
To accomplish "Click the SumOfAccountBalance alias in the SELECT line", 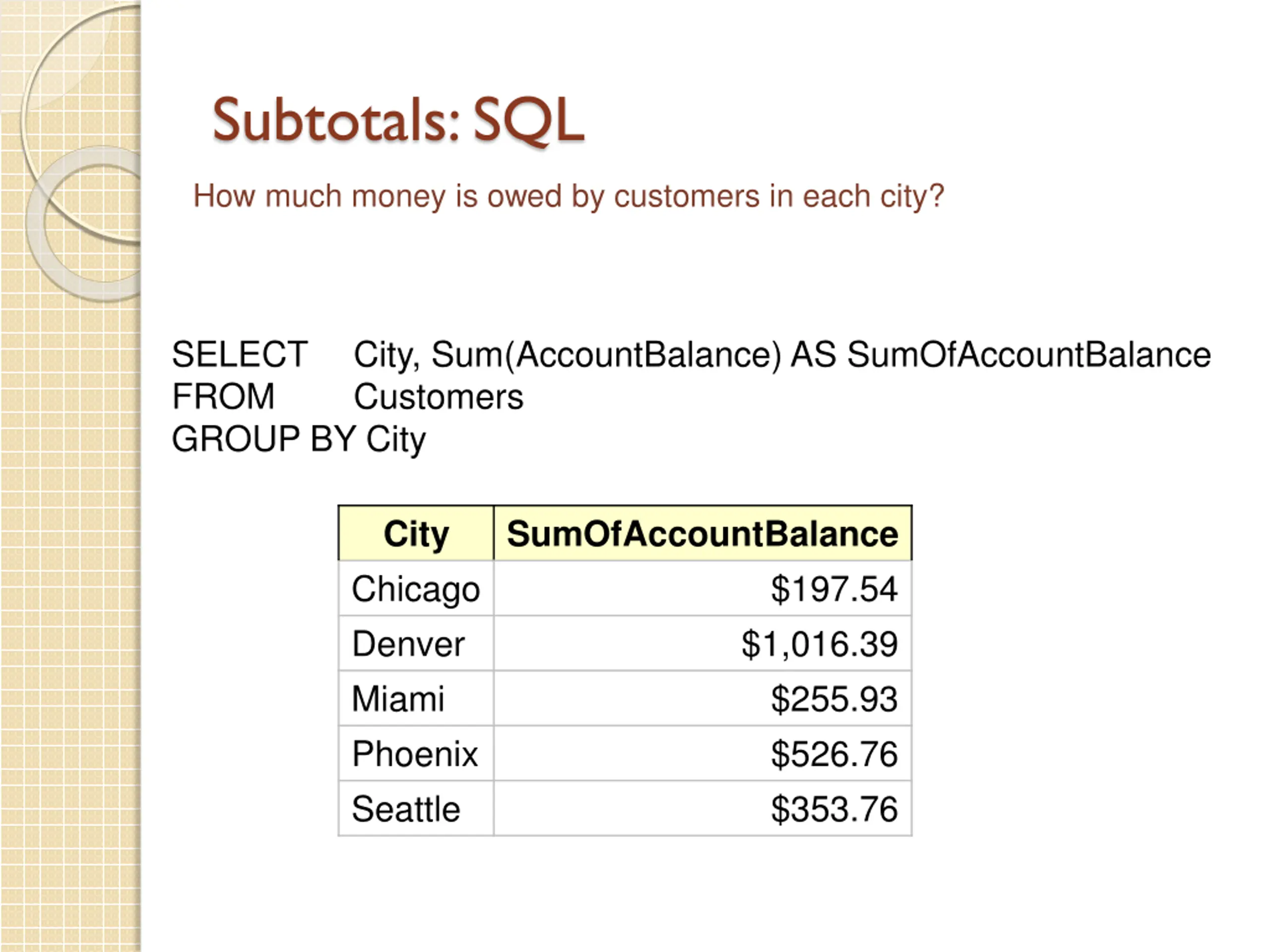I will tap(1029, 355).
